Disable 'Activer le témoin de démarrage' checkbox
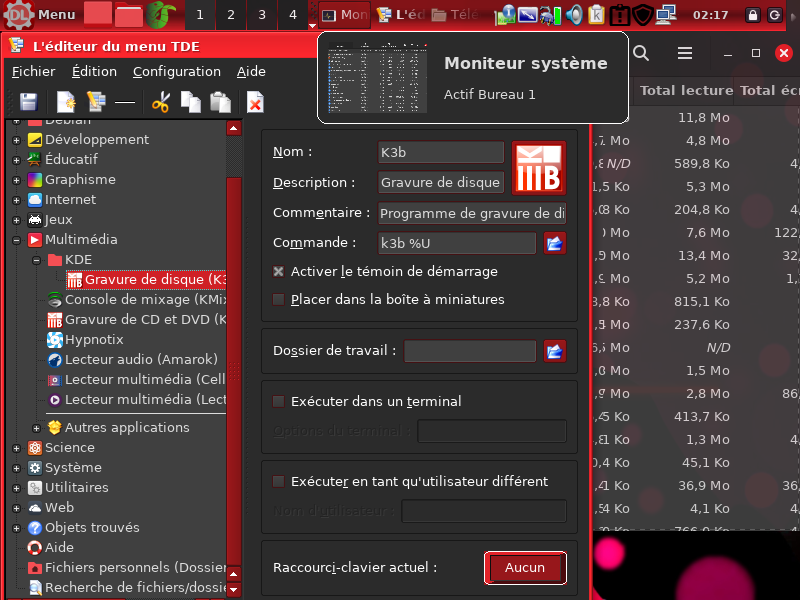 (279, 271)
